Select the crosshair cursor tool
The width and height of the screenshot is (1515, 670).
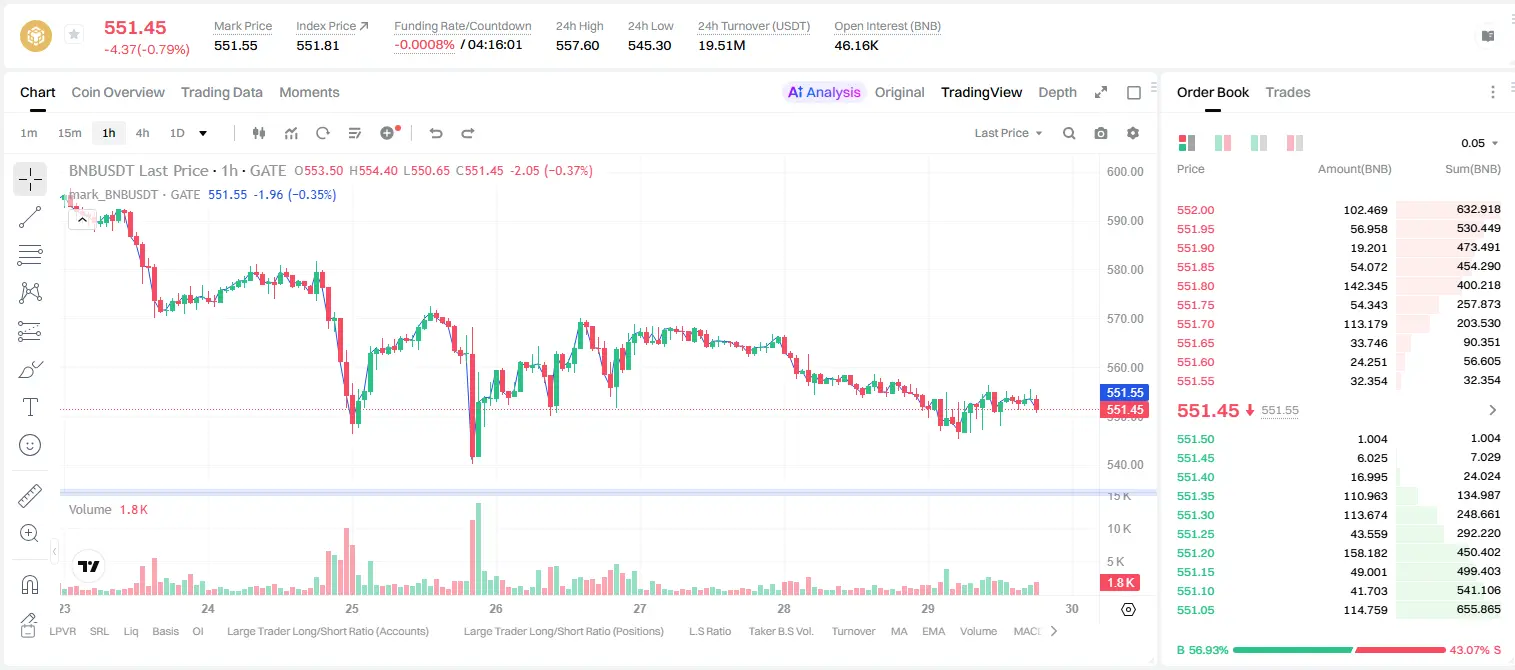coord(30,180)
